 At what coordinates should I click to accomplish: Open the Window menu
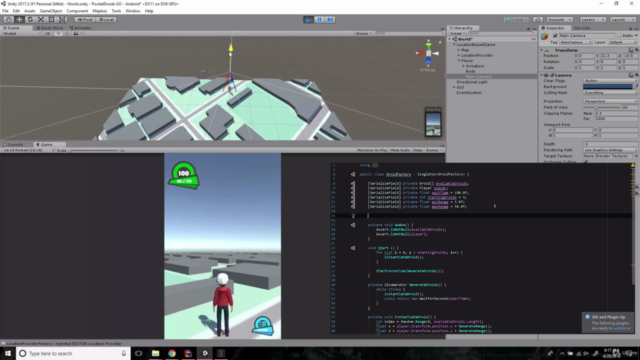click(133, 11)
